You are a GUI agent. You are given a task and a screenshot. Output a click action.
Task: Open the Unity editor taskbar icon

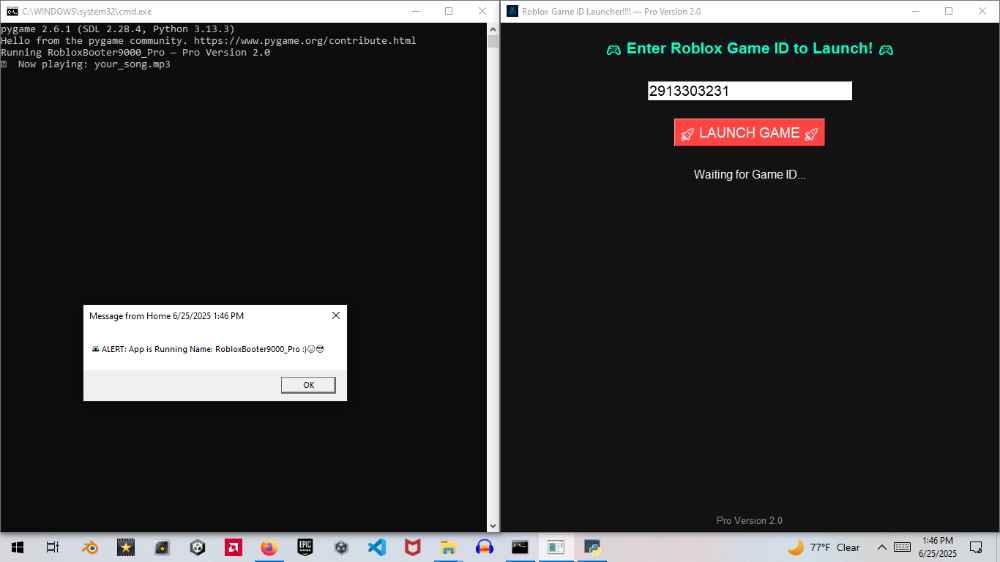click(341, 547)
